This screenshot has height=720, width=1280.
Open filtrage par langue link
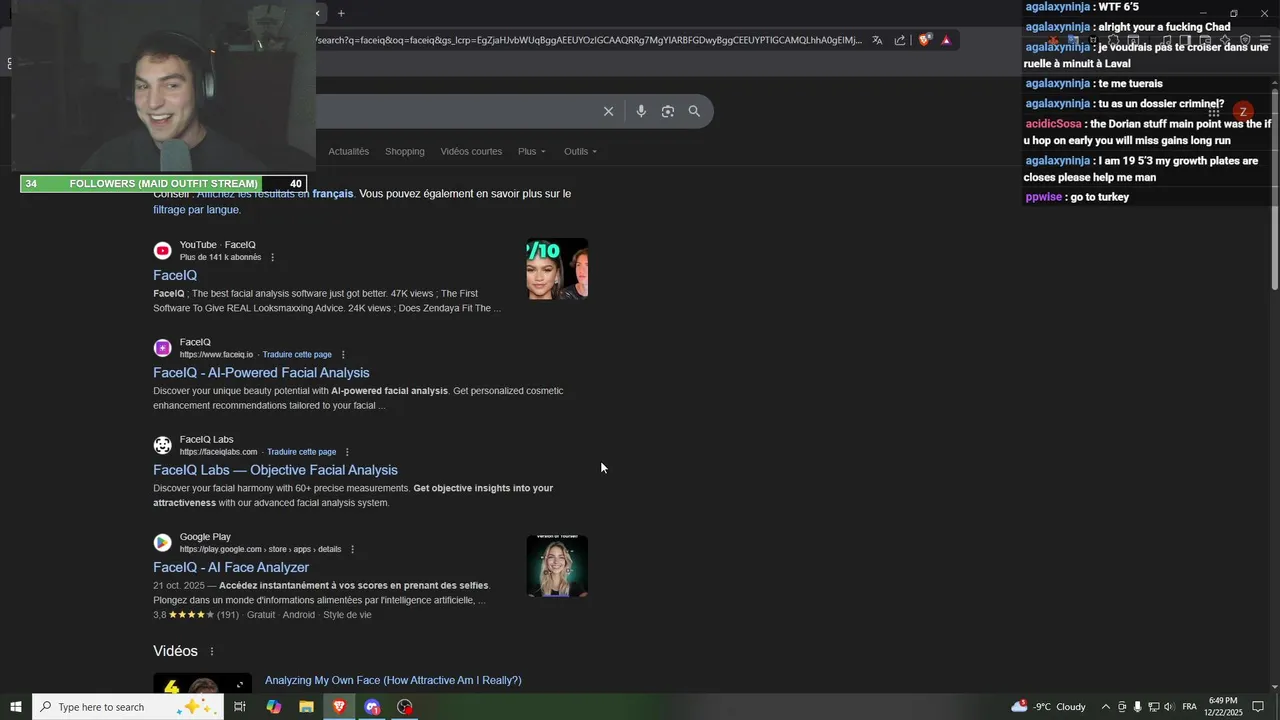pyautogui.click(x=197, y=210)
